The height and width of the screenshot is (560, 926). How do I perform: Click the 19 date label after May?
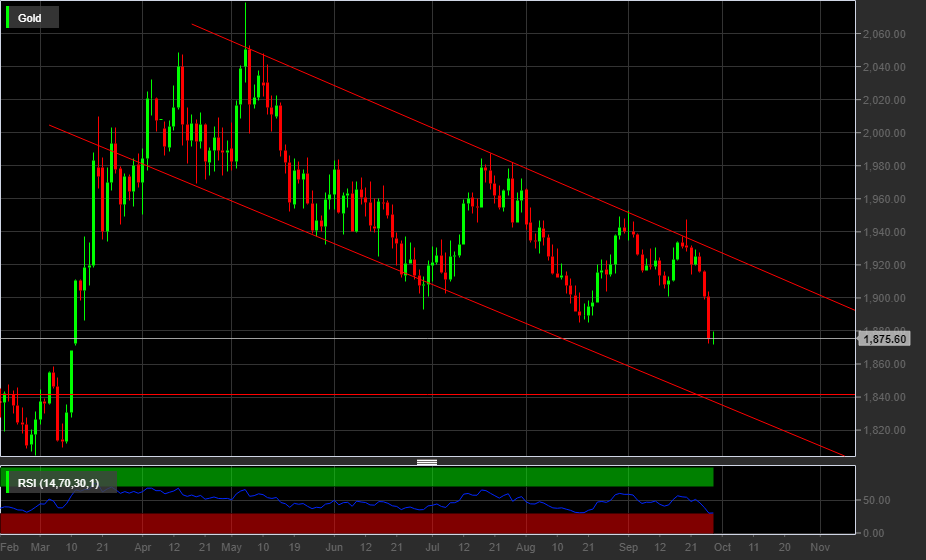294,548
